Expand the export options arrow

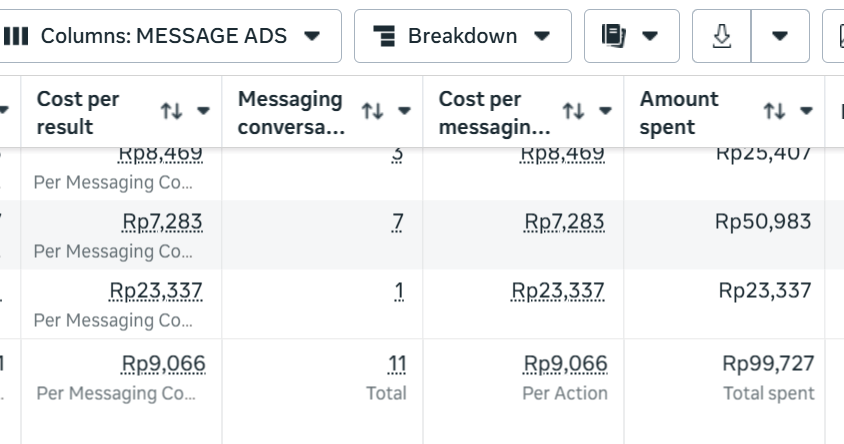click(778, 36)
